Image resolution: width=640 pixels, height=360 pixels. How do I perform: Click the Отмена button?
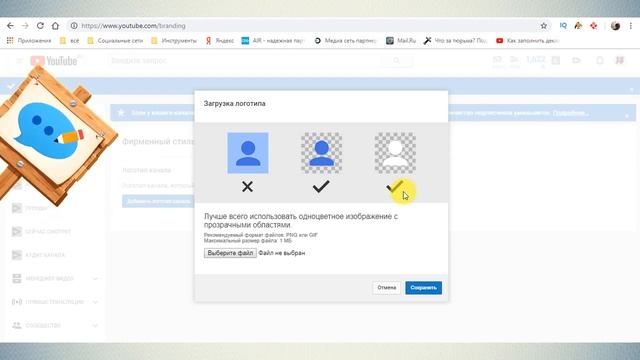pyautogui.click(x=387, y=288)
